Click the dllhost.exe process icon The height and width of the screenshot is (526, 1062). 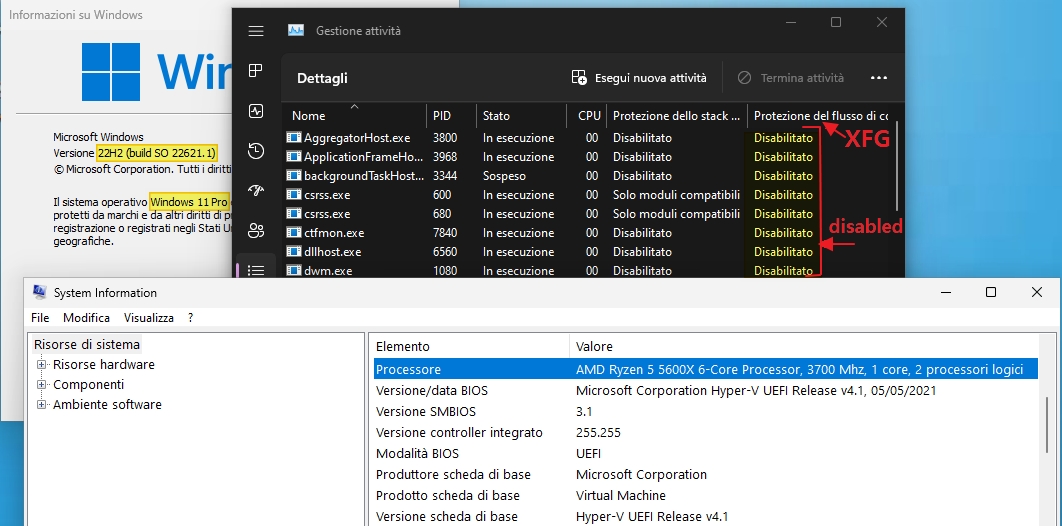(293, 251)
